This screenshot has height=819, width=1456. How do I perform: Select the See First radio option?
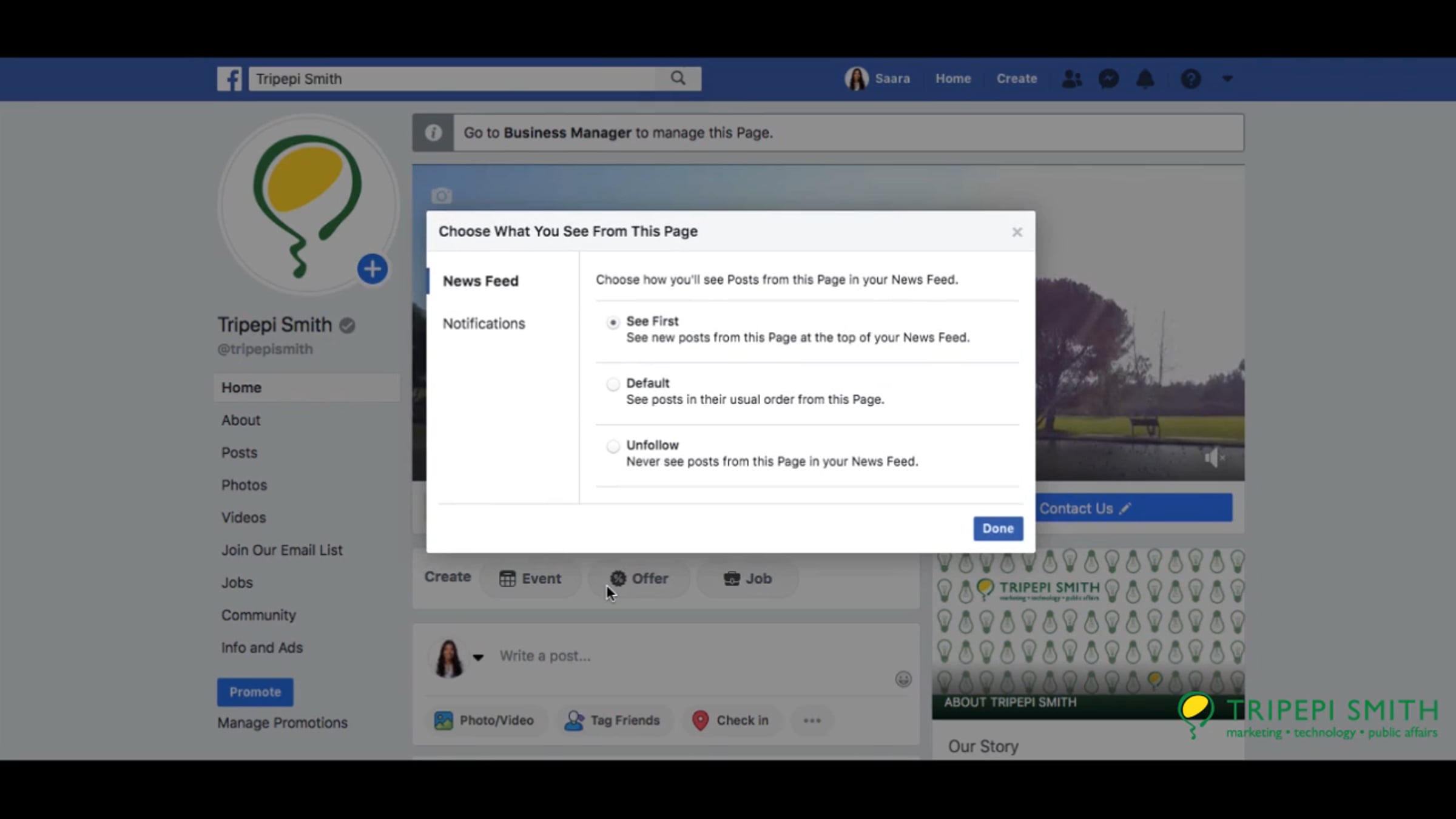613,323
